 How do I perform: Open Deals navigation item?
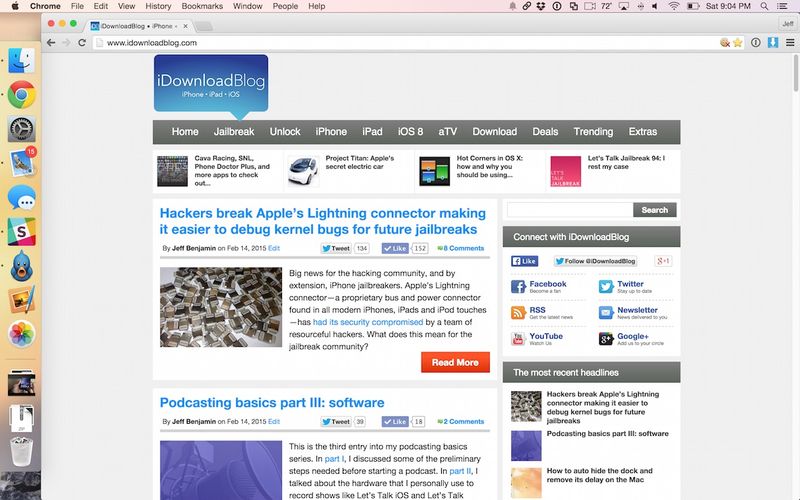tap(545, 132)
